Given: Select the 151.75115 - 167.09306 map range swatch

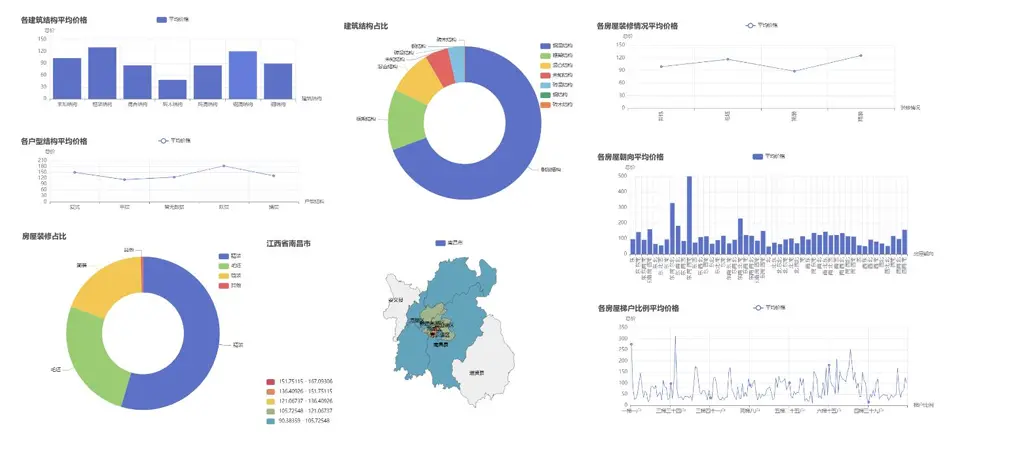Looking at the screenshot, I should [x=270, y=381].
